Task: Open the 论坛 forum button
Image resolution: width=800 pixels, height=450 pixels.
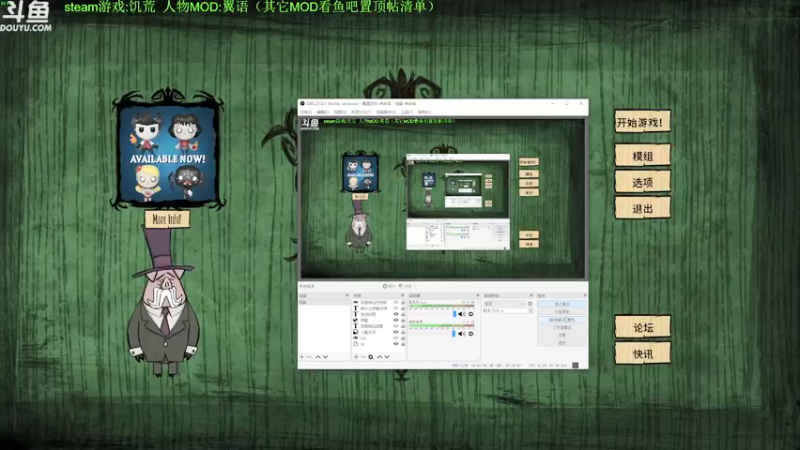Action: click(x=642, y=328)
